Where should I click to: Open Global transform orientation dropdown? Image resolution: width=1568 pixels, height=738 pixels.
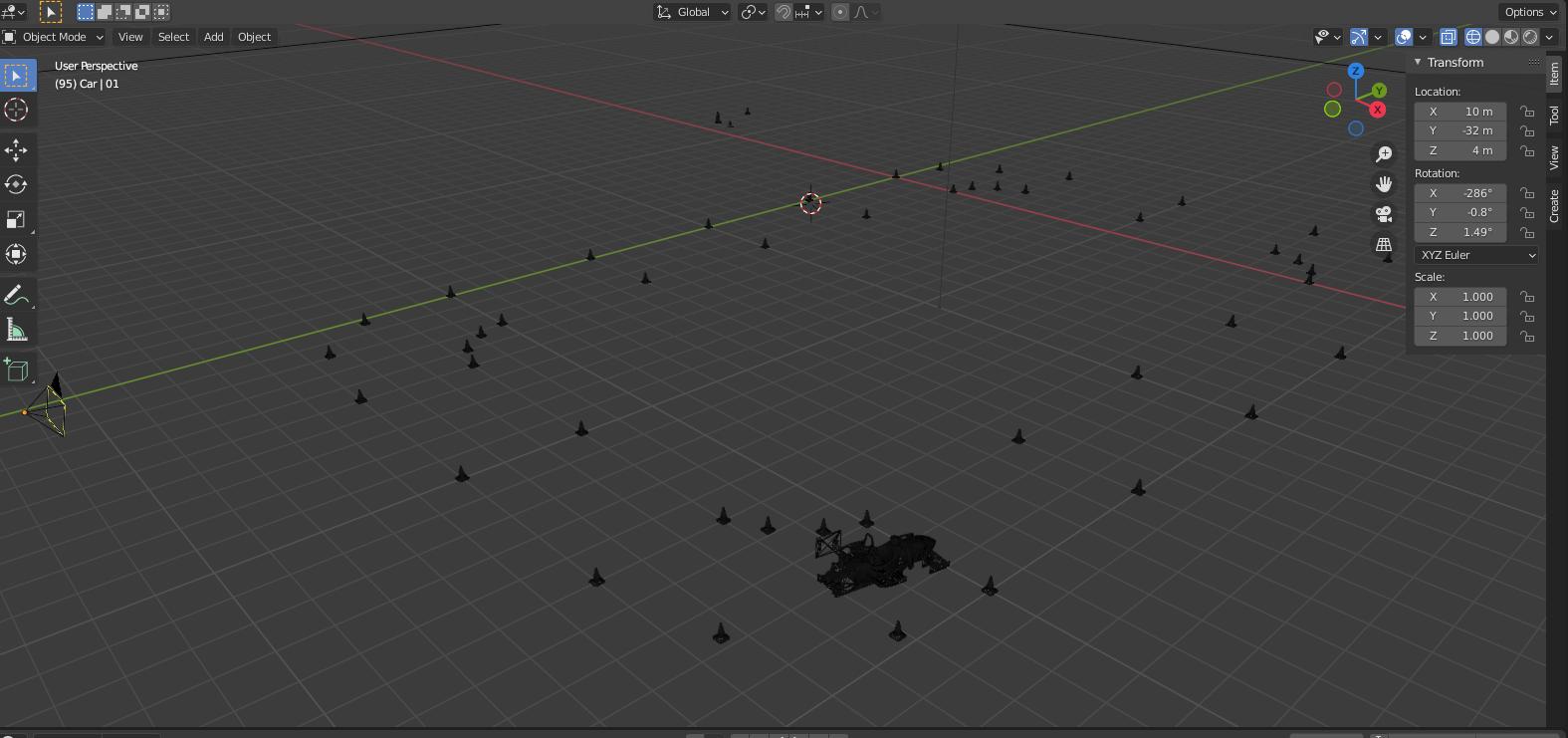click(x=692, y=12)
